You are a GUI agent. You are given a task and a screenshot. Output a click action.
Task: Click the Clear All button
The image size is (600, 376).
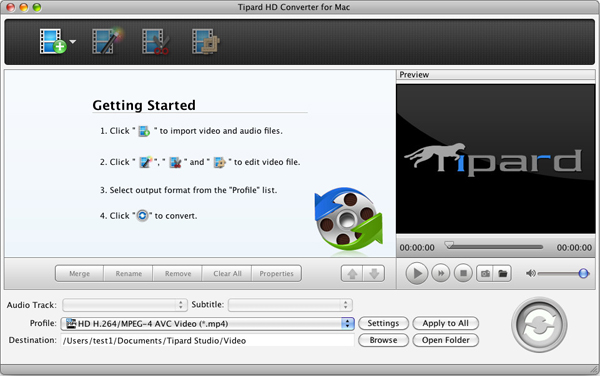point(227,273)
